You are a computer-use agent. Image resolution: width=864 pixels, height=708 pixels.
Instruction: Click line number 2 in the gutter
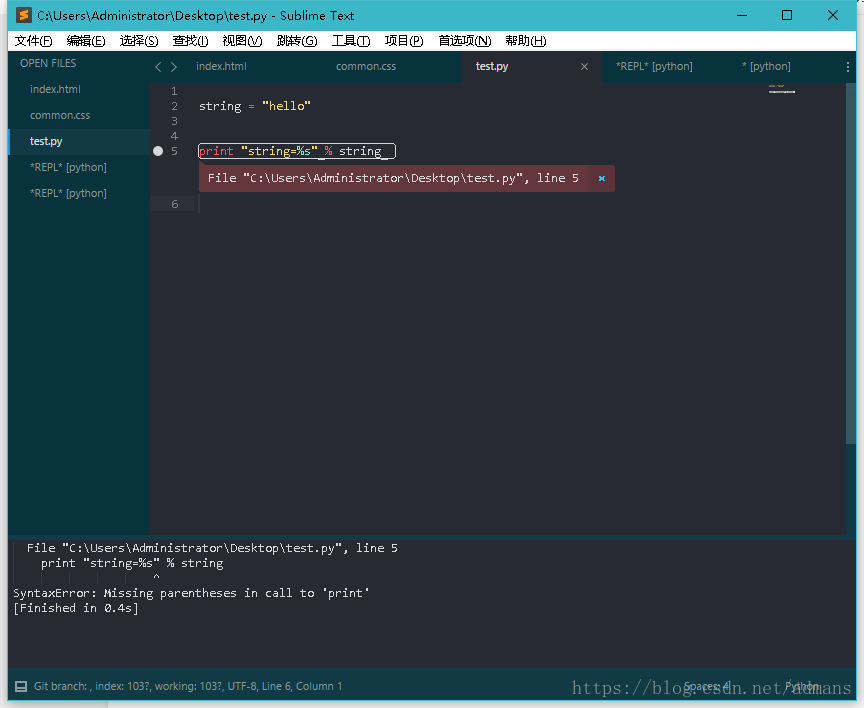(175, 106)
